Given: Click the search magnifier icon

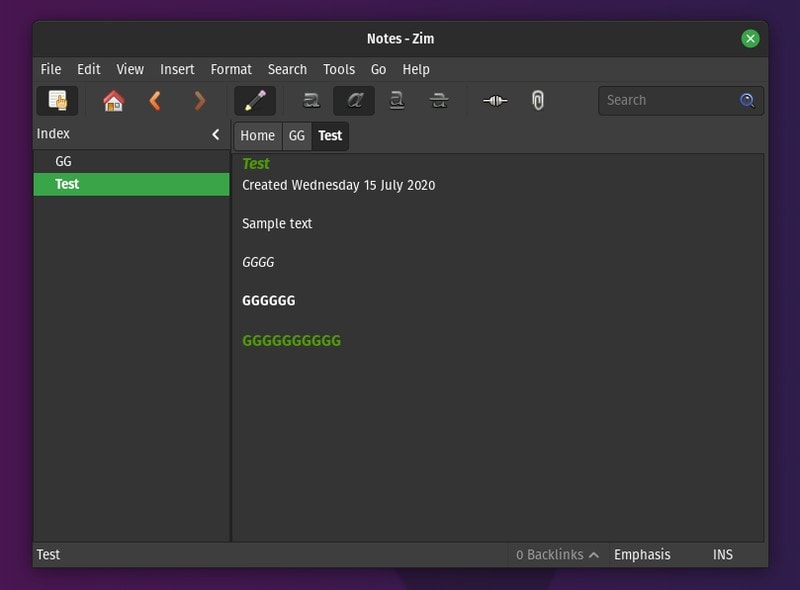Looking at the screenshot, I should pos(747,101).
